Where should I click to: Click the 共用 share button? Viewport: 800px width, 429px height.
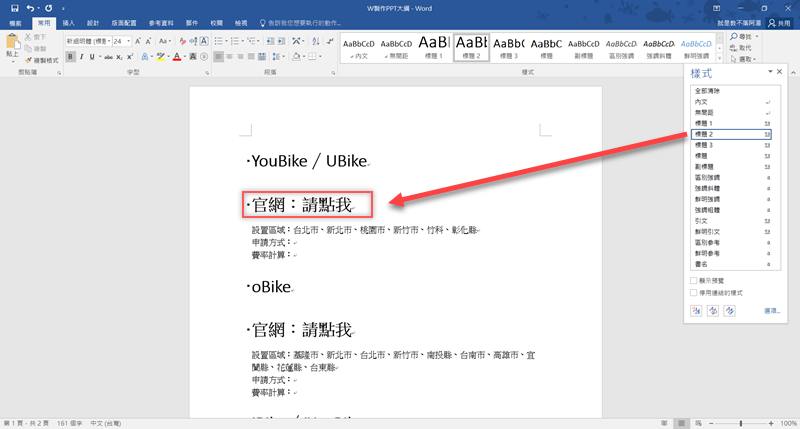click(776, 21)
